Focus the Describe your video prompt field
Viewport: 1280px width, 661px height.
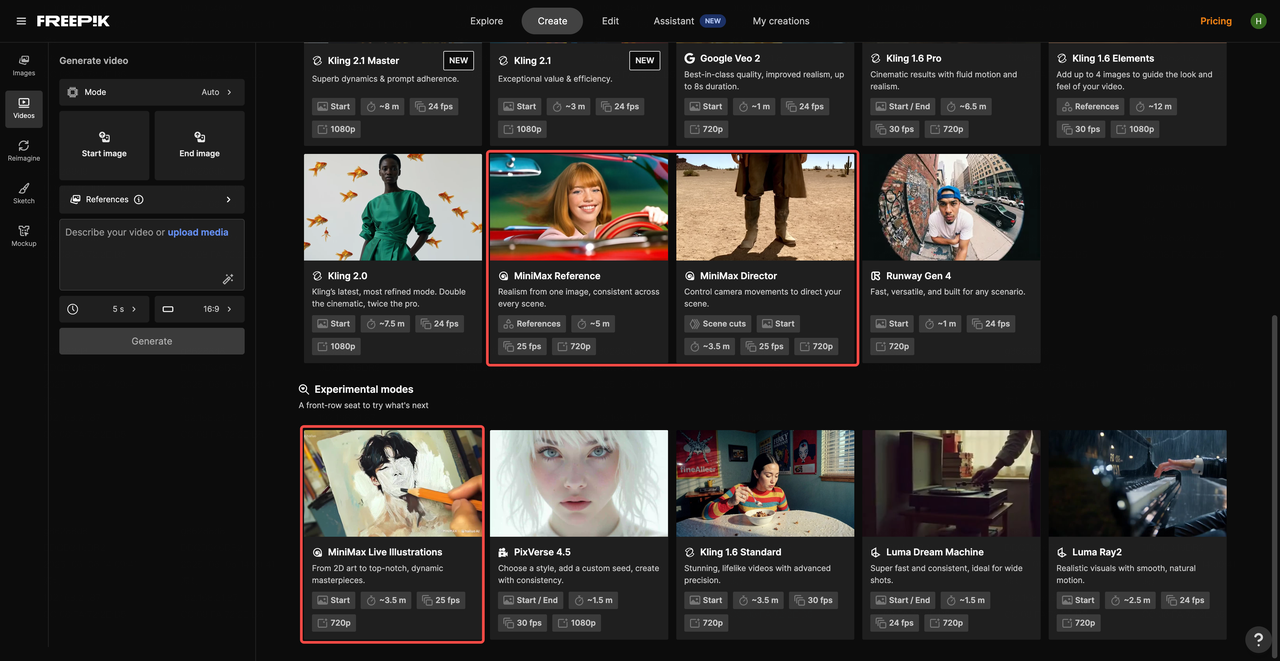pyautogui.click(x=152, y=255)
